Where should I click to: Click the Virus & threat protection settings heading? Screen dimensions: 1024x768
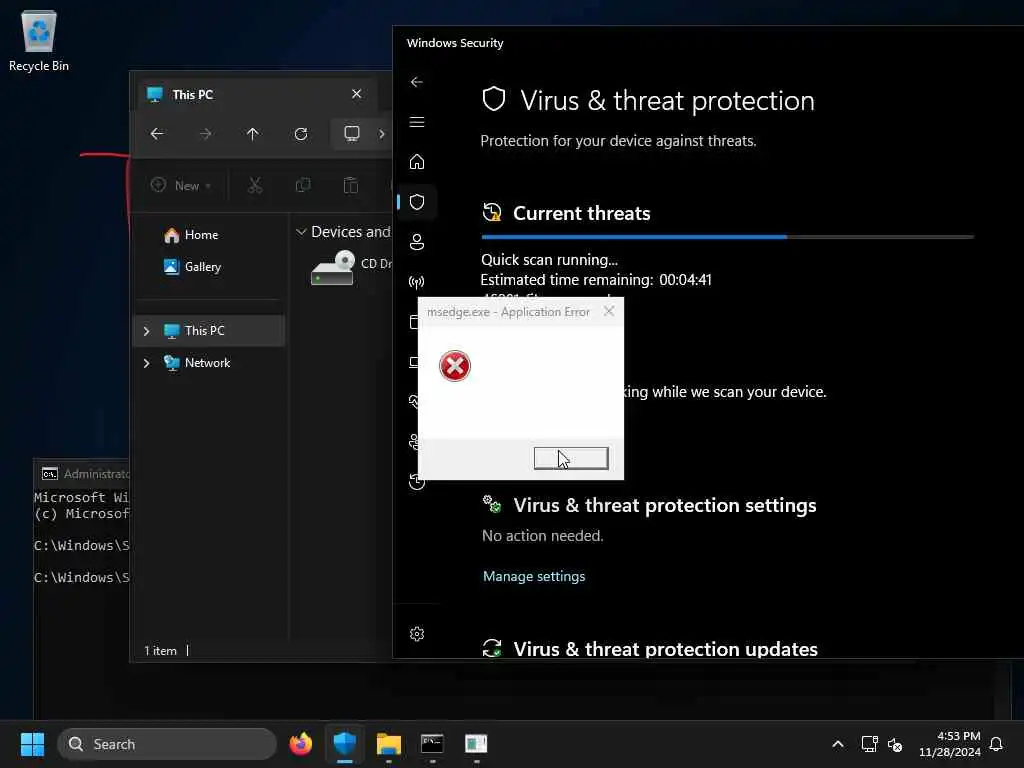(665, 505)
